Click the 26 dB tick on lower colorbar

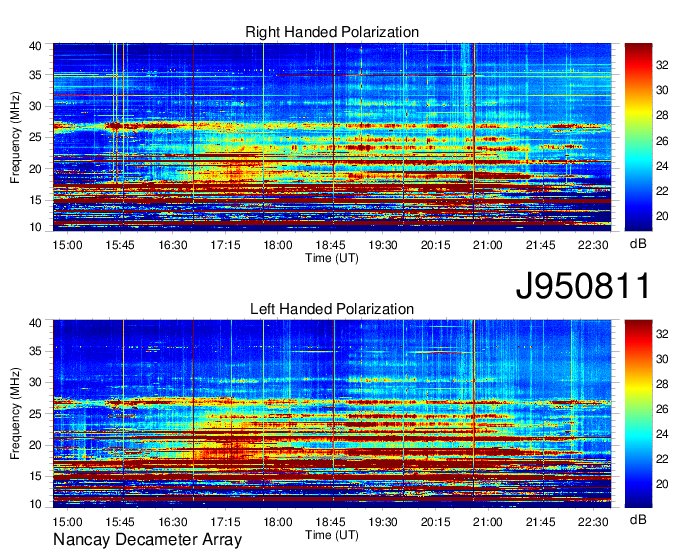tap(662, 409)
